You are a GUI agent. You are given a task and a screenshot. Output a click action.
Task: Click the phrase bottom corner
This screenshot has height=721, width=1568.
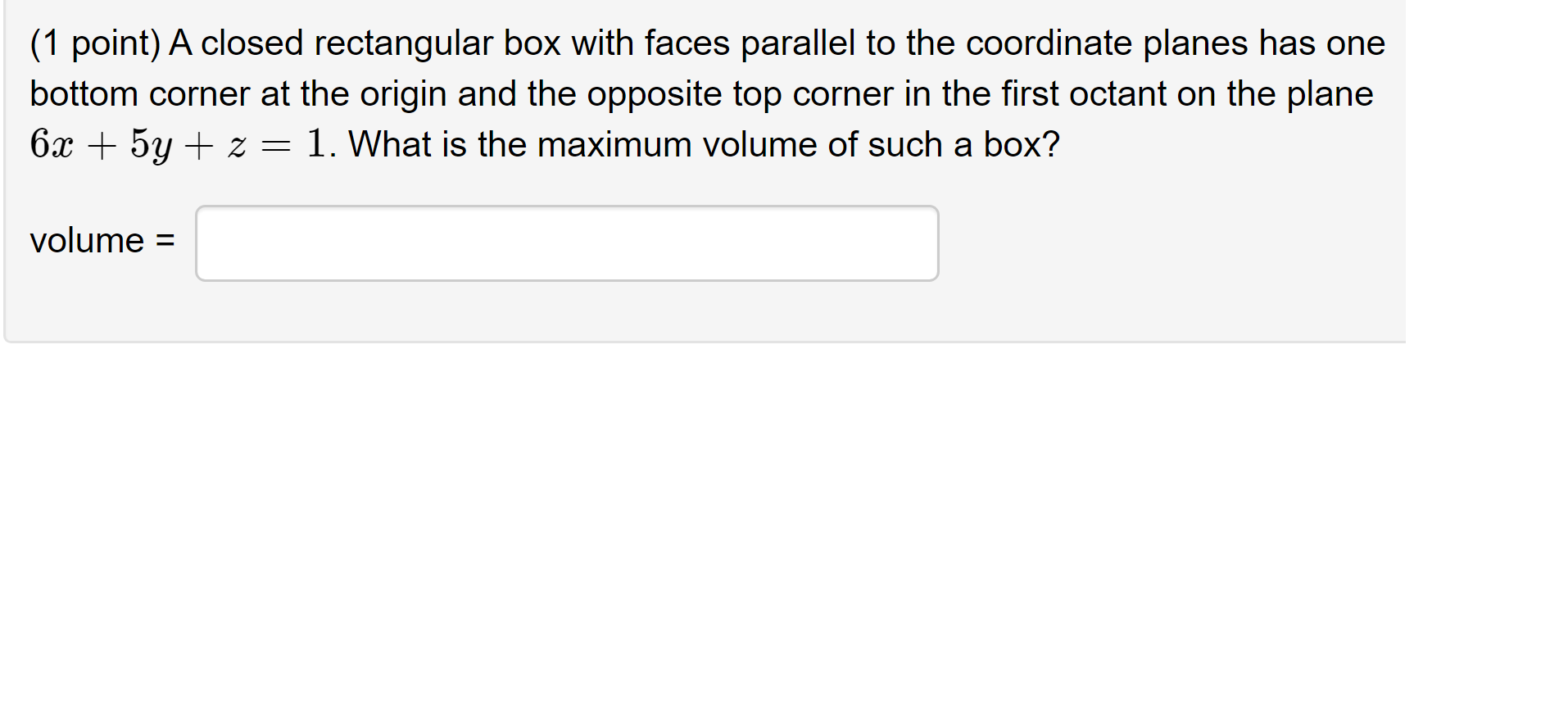coord(139,93)
